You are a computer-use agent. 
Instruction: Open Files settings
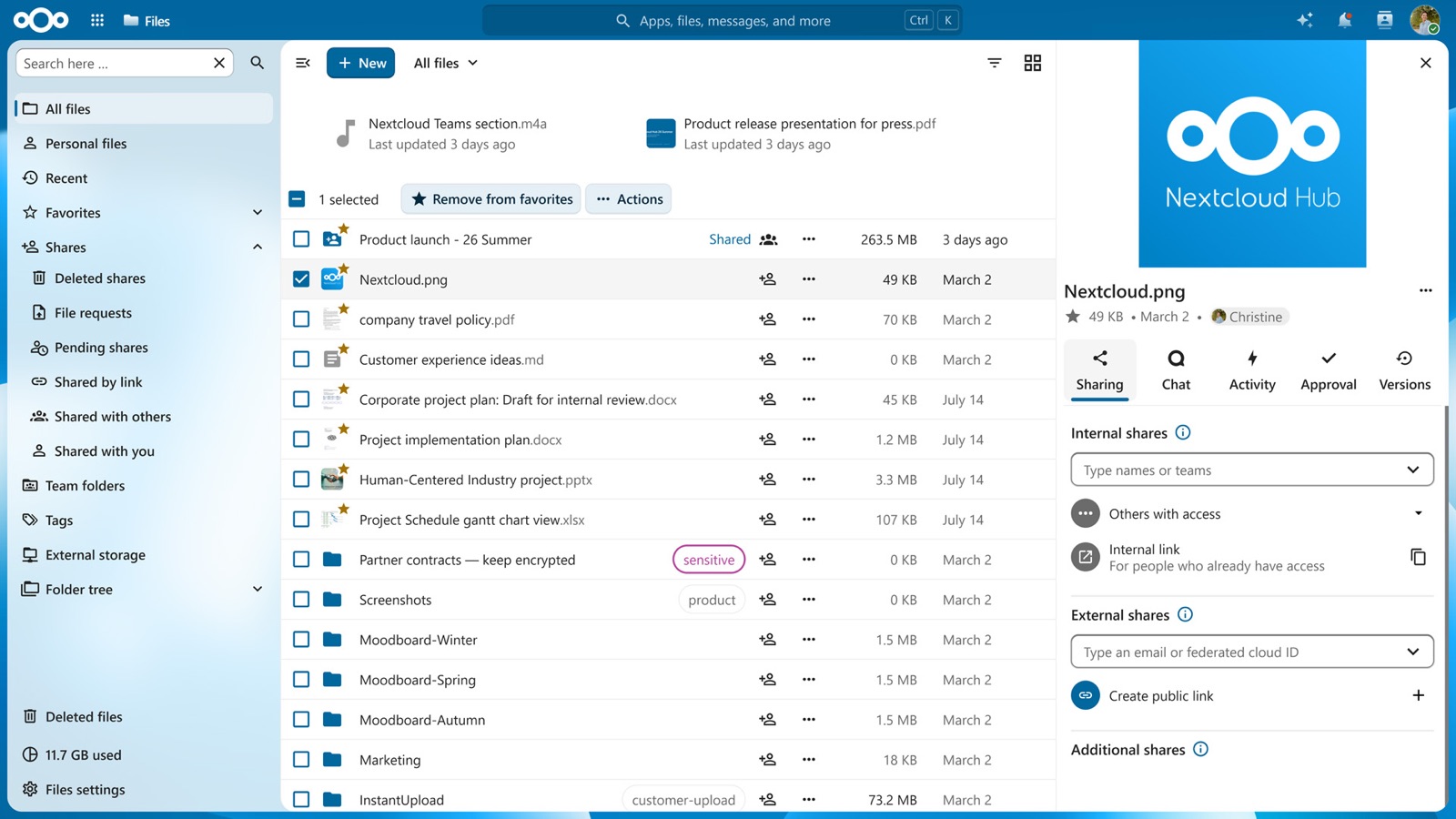pyautogui.click(x=144, y=789)
